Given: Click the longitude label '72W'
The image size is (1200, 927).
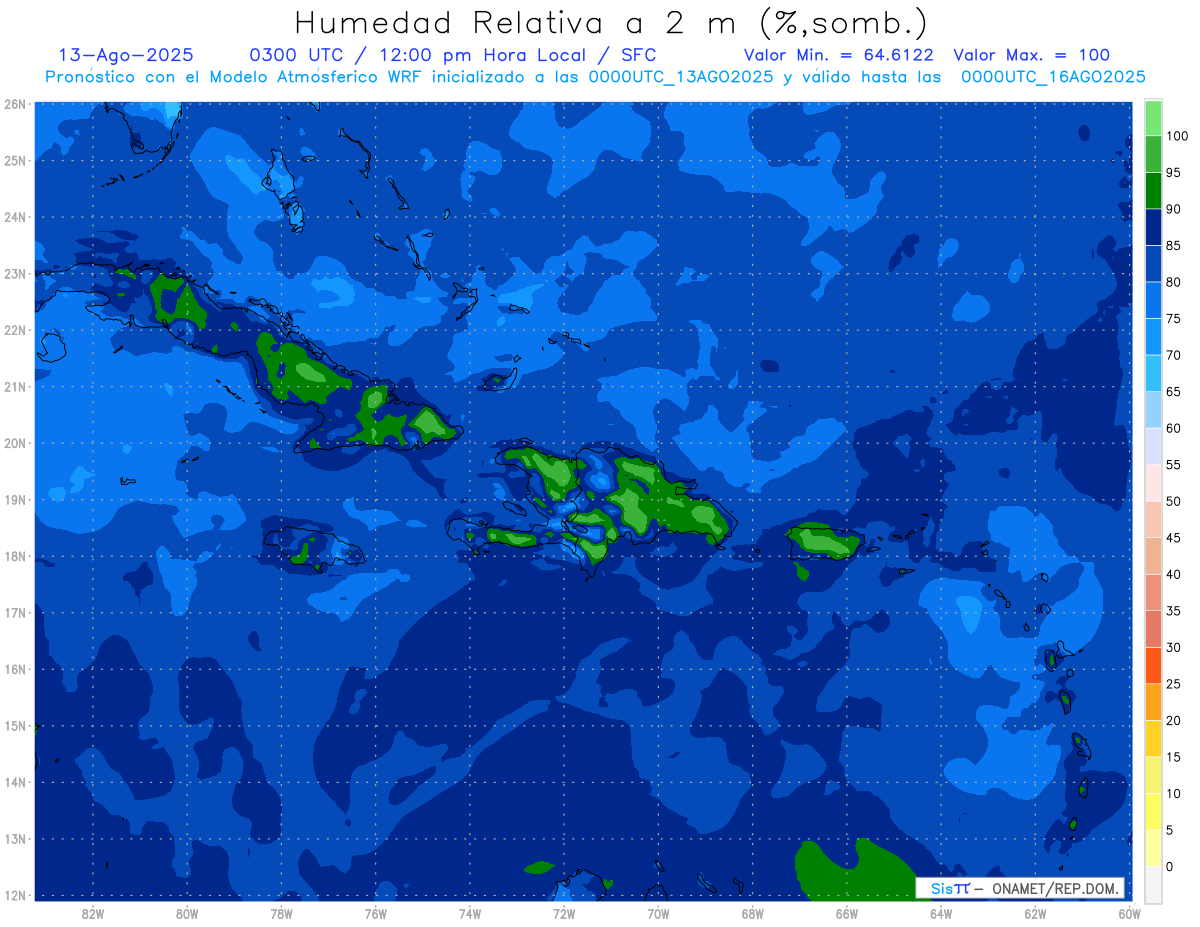Looking at the screenshot, I should coord(564,913).
